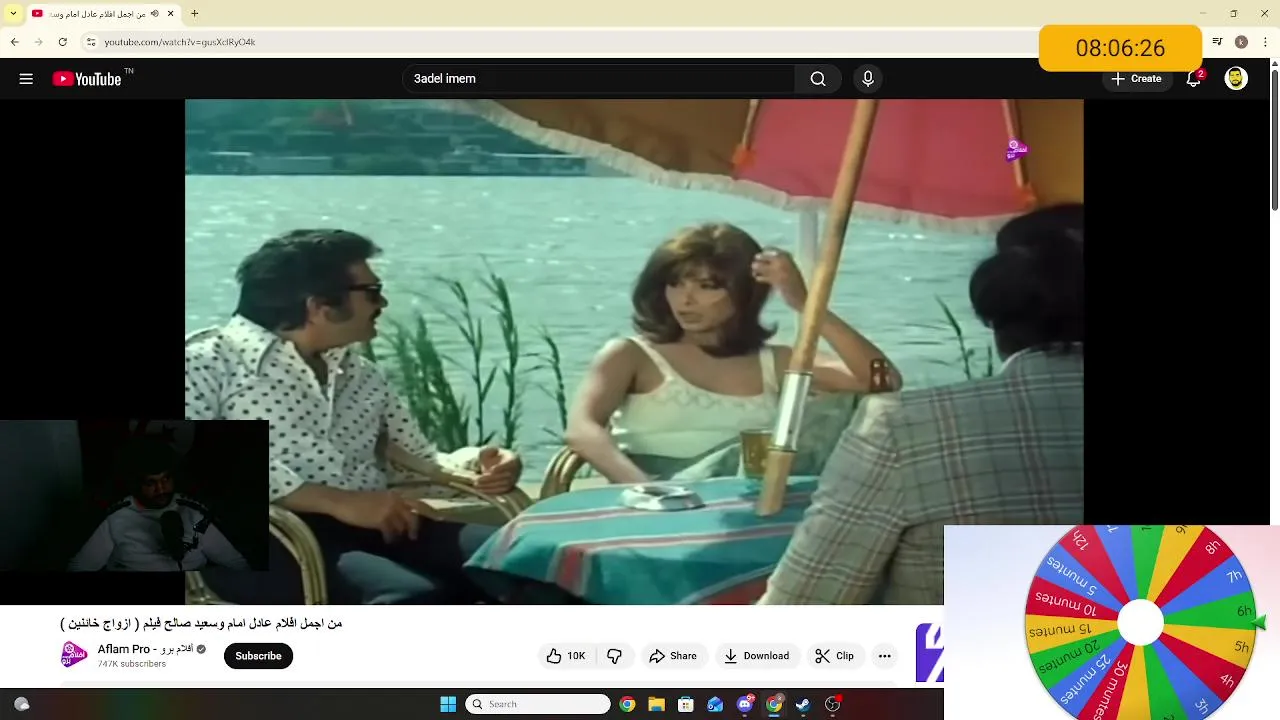The height and width of the screenshot is (720, 1280).
Task: Open the weather widget in taskbar corner
Action: pyautogui.click(x=22, y=704)
